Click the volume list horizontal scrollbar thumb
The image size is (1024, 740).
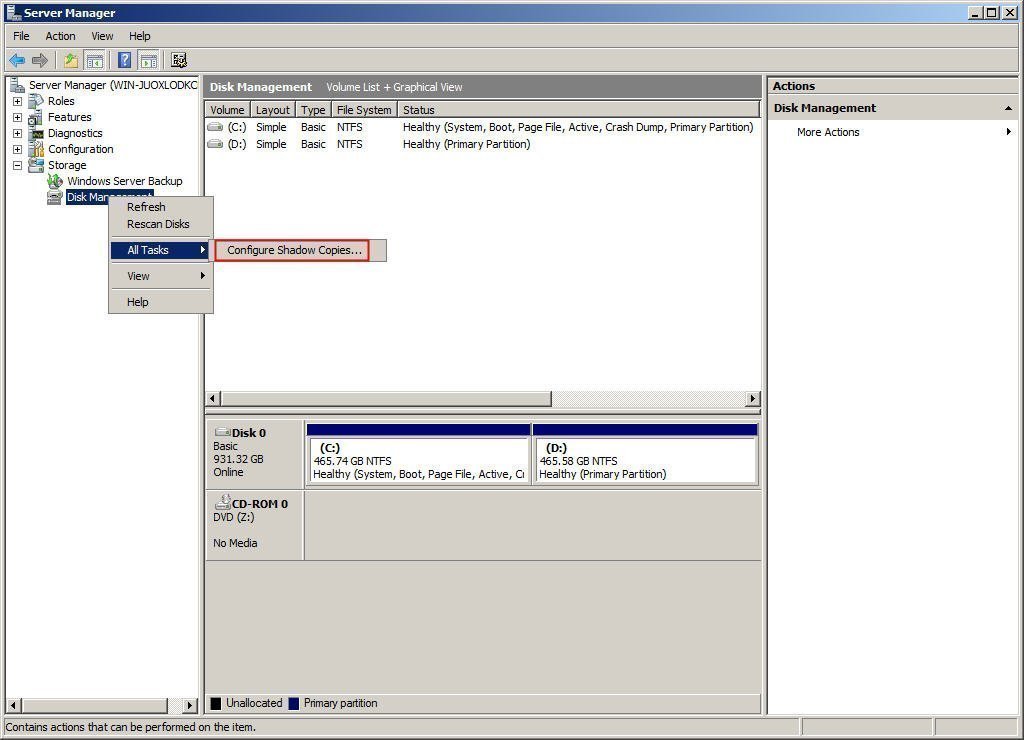(x=386, y=398)
